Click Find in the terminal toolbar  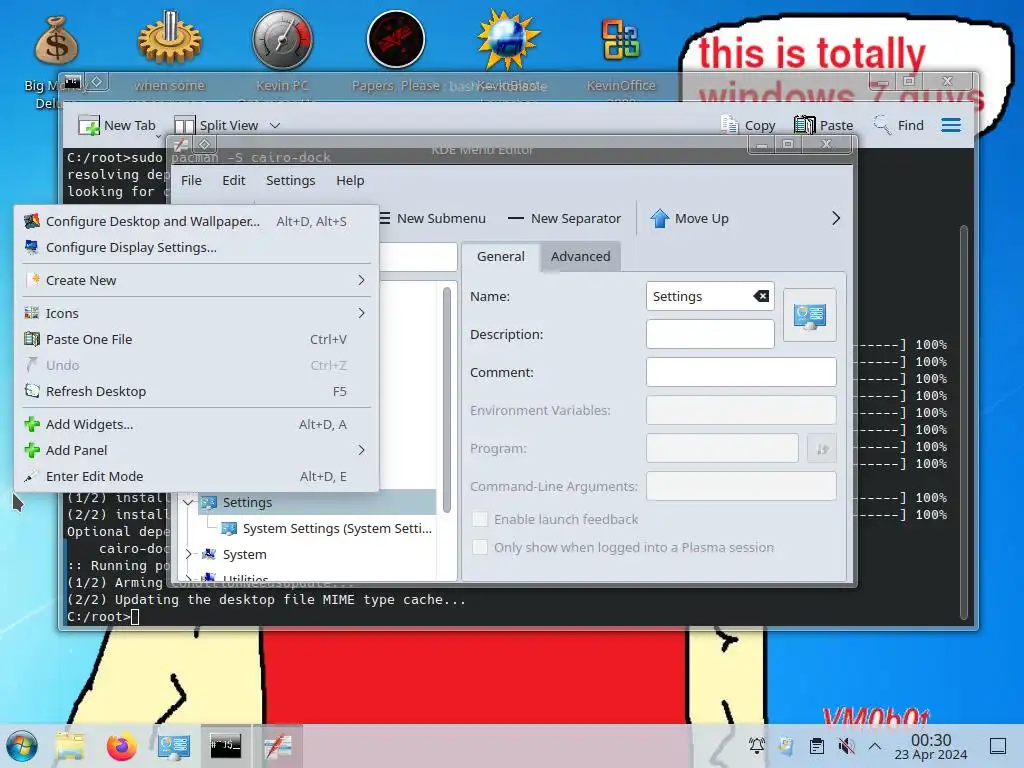click(899, 125)
